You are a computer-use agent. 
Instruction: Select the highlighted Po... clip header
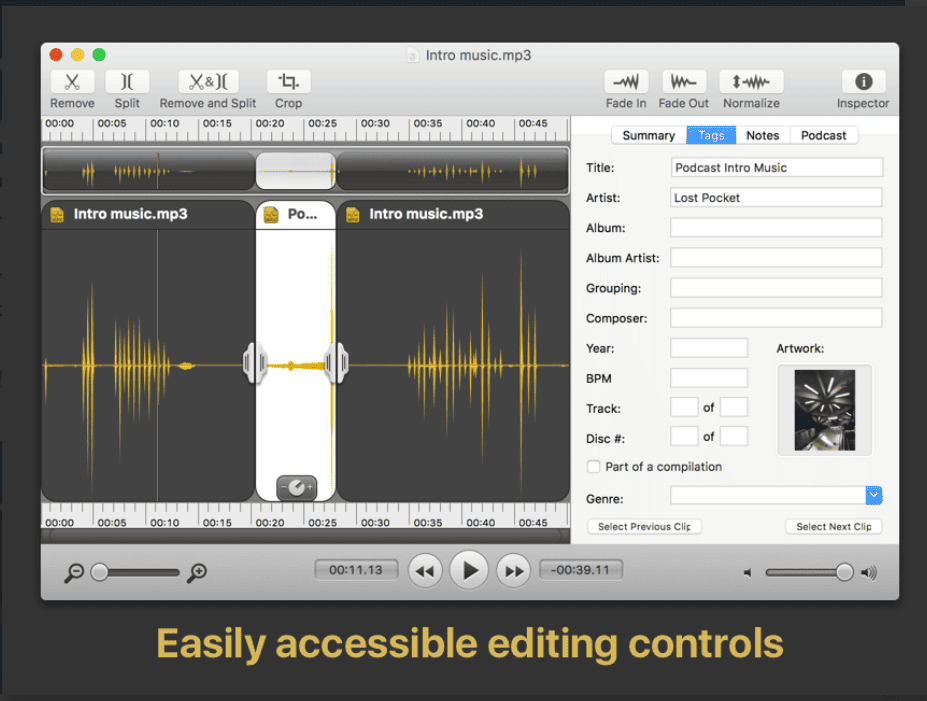pyautogui.click(x=296, y=215)
